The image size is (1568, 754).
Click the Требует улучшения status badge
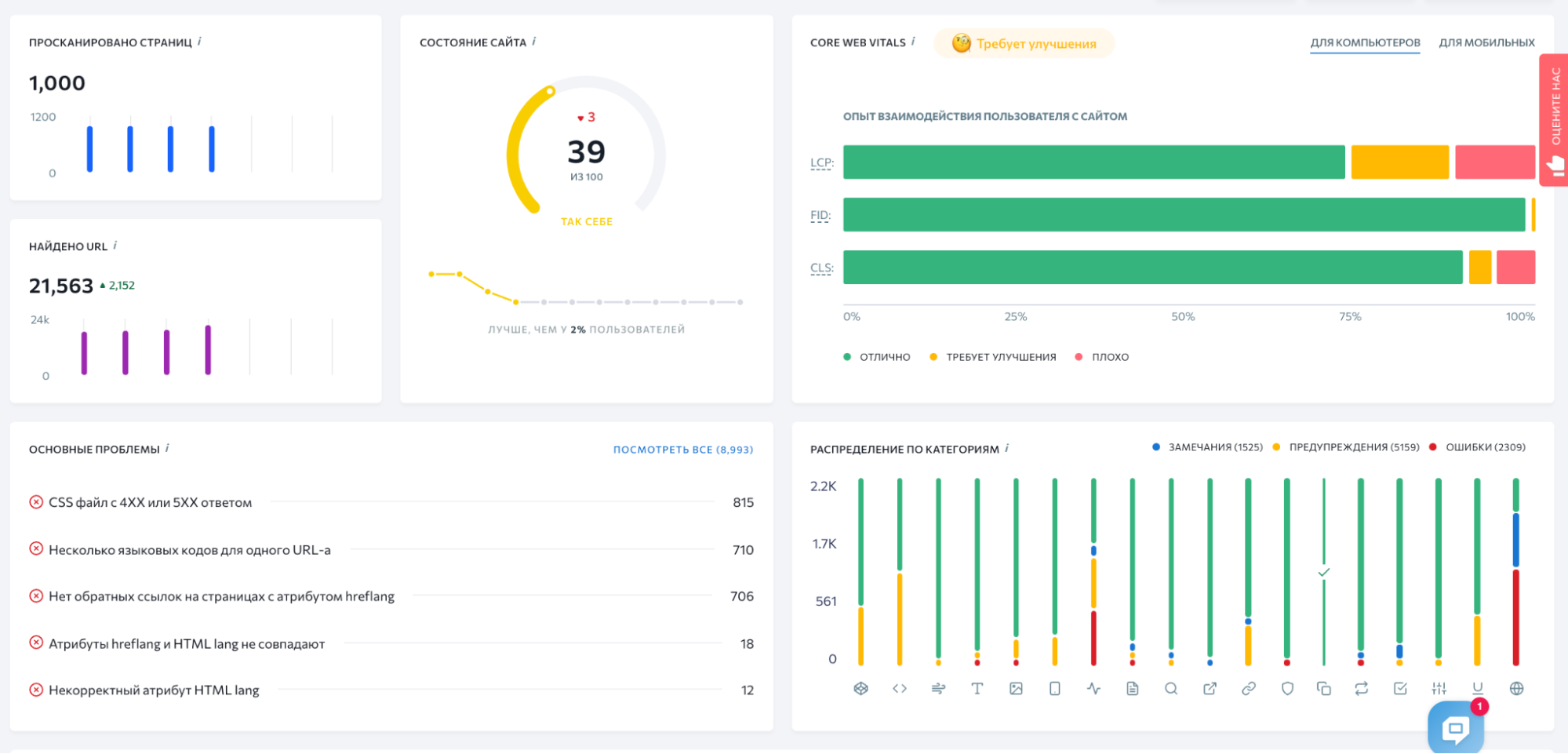point(1024,43)
